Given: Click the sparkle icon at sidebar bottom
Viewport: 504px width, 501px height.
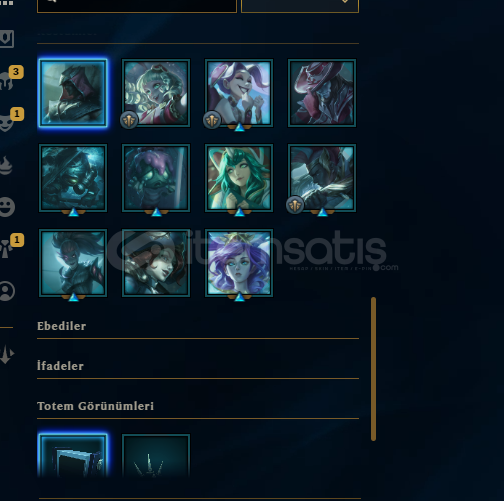Looking at the screenshot, I should tap(7, 354).
